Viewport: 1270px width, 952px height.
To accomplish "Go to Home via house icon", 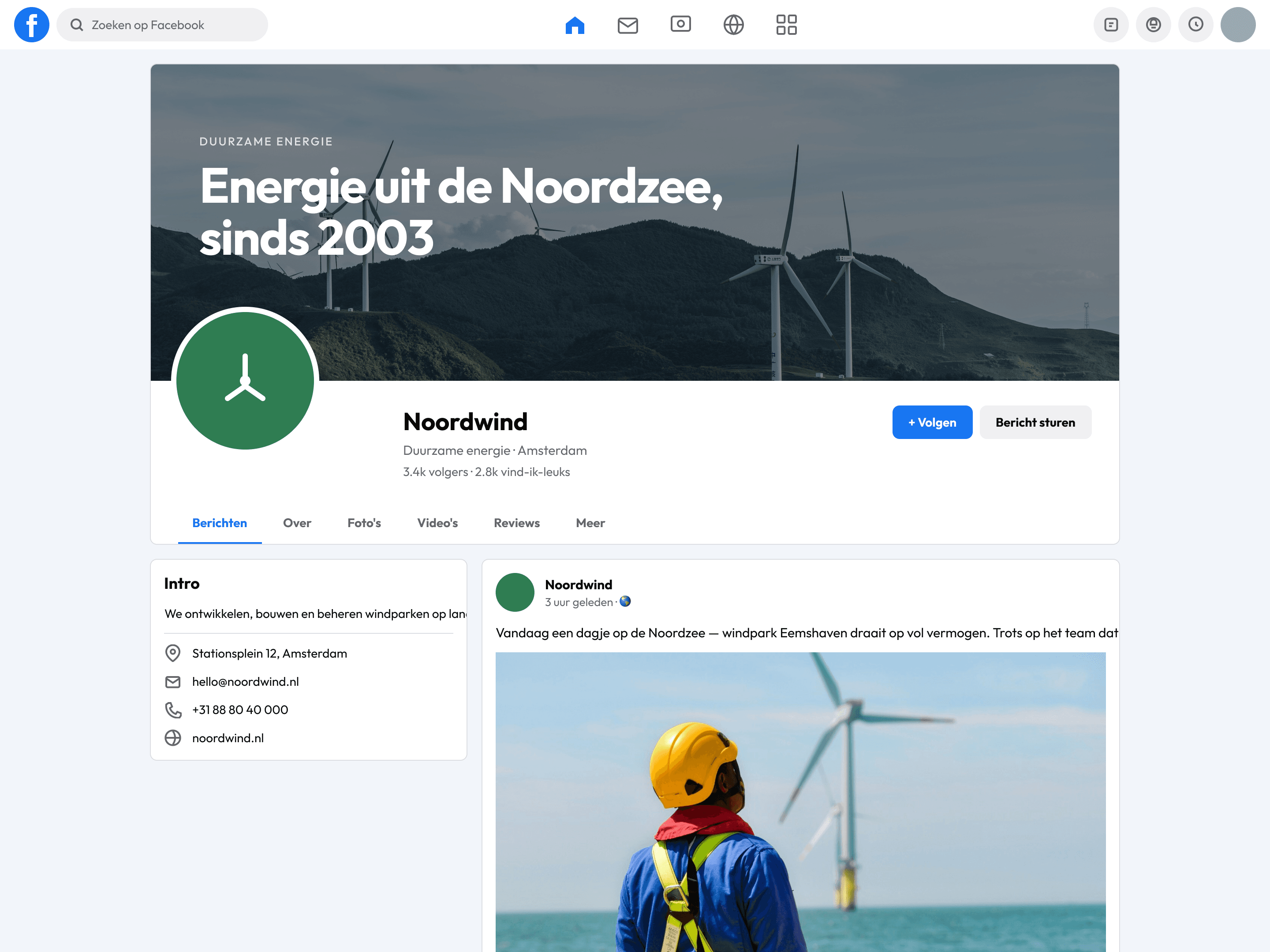I will coord(575,25).
